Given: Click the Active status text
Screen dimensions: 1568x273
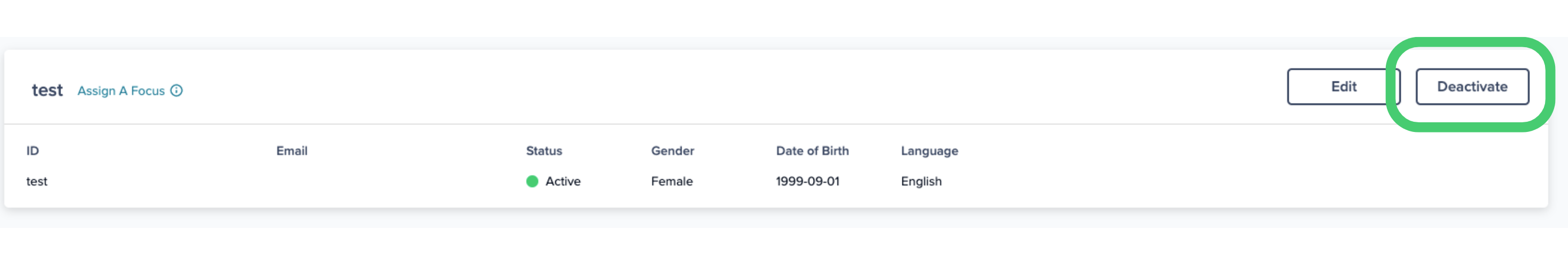Looking at the screenshot, I should [x=563, y=182].
